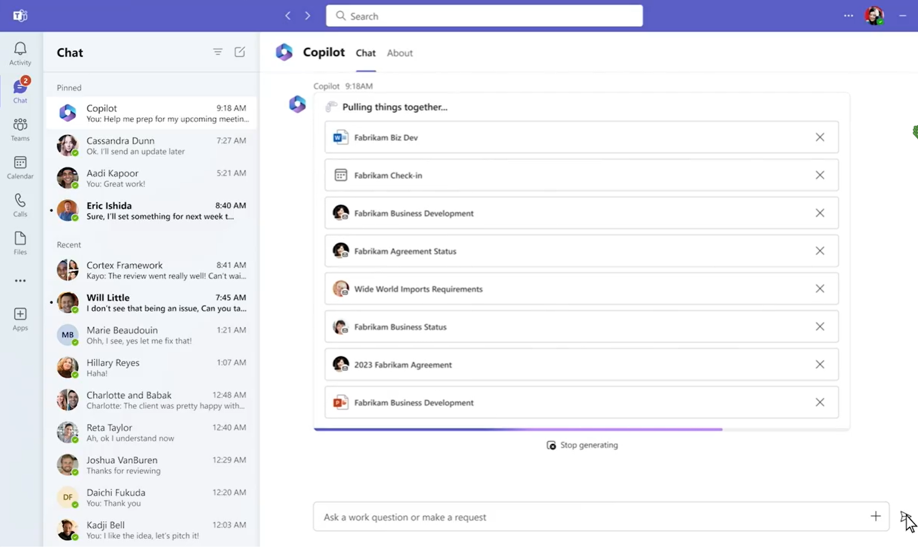Start a new chat with compose icon

pyautogui.click(x=240, y=52)
